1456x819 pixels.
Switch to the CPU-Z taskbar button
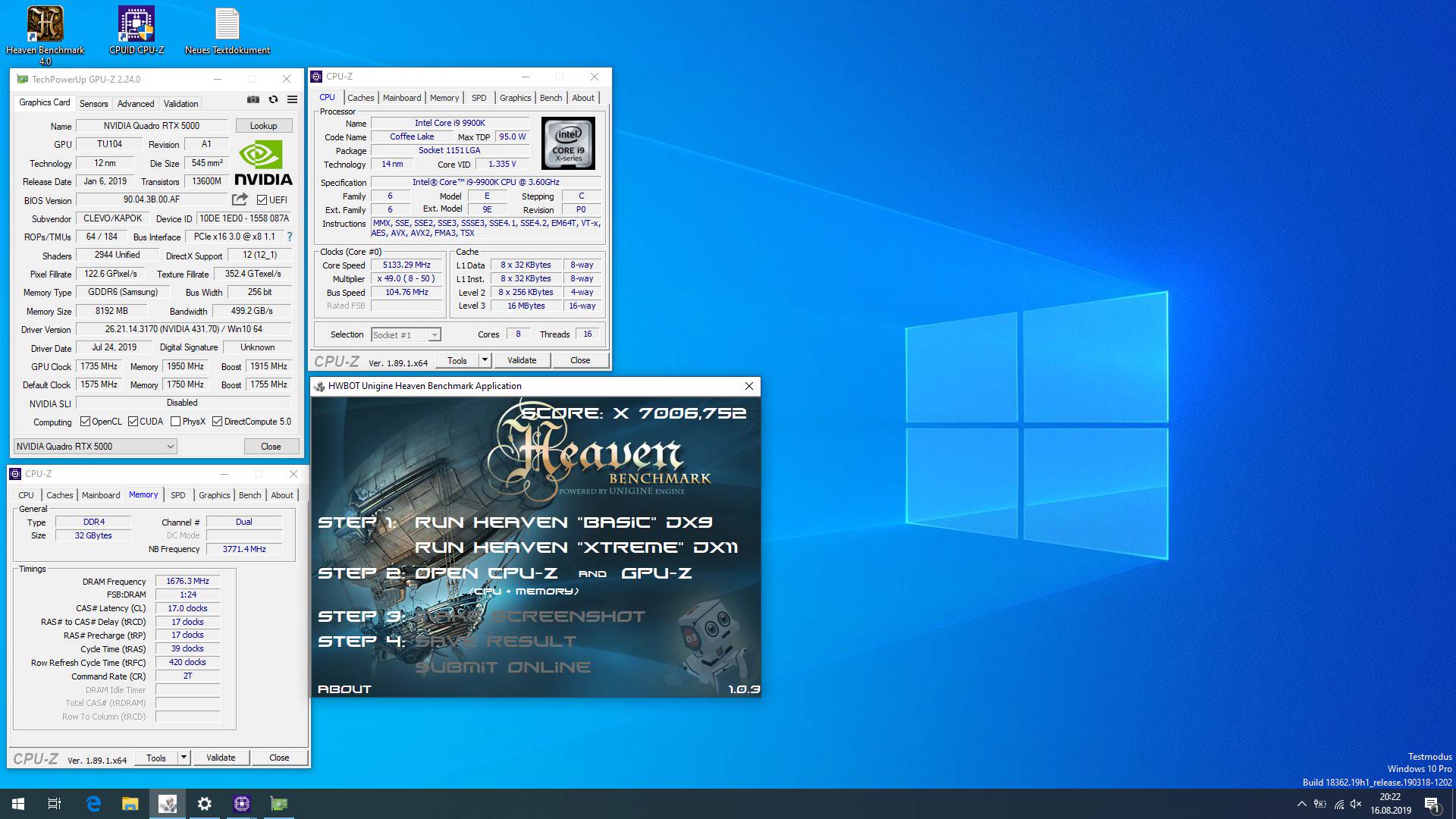(242, 804)
